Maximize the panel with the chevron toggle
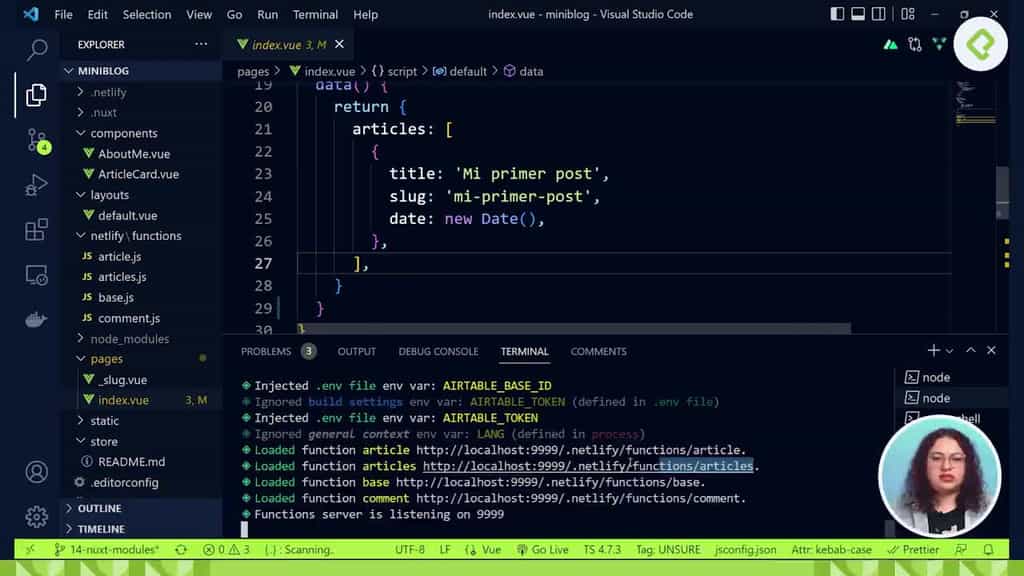Viewport: 1024px width, 576px height. click(x=970, y=351)
